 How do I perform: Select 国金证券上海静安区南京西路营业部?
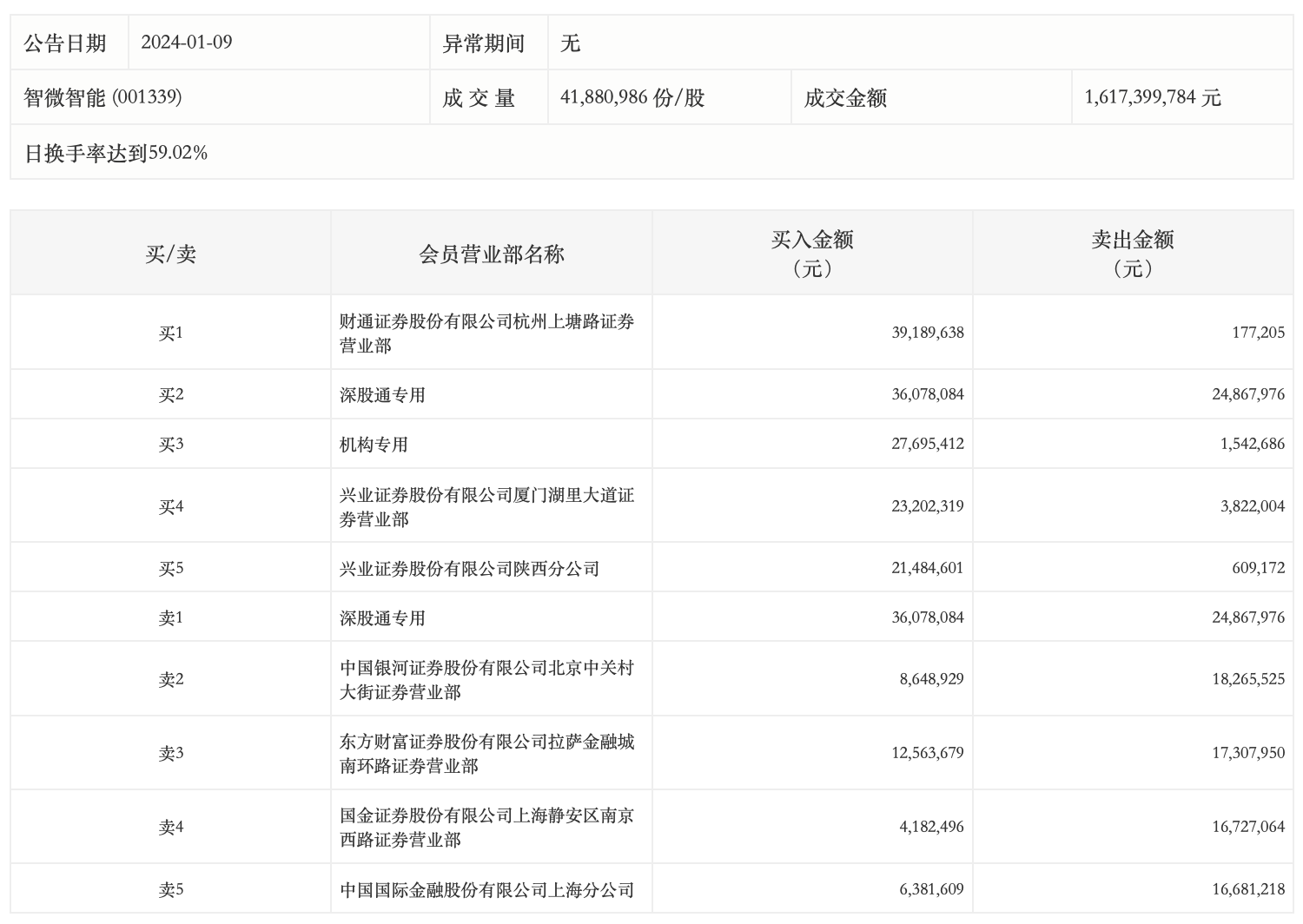pyautogui.click(x=486, y=828)
